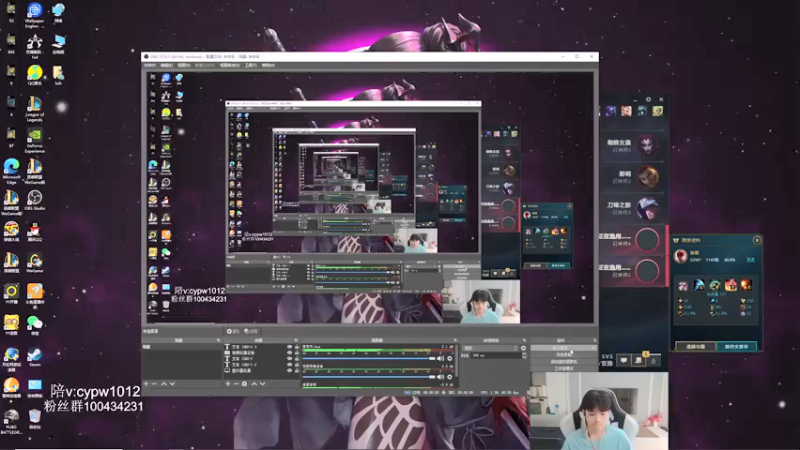Image resolution: width=800 pixels, height=450 pixels.
Task: Pop out the Scenes dock panel
Action: tap(218, 340)
